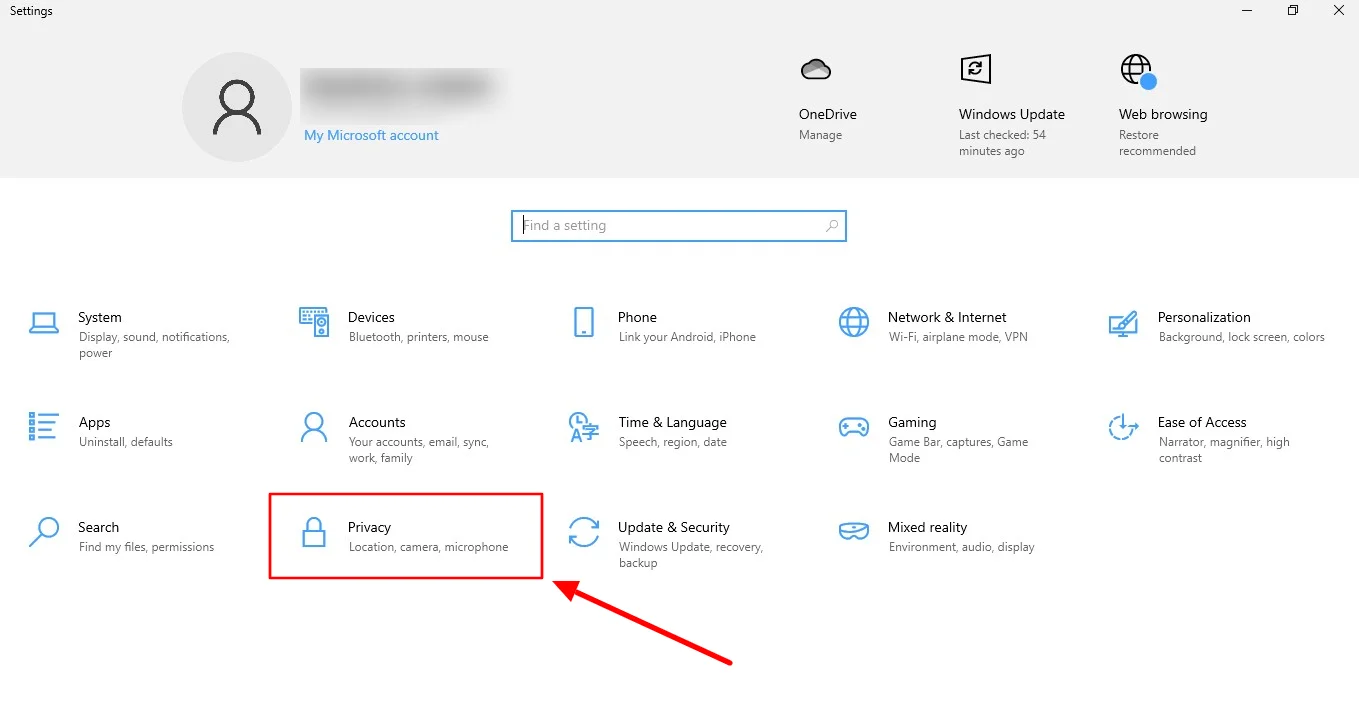Focus the Find a setting field
This screenshot has height=722, width=1359.
679,226
